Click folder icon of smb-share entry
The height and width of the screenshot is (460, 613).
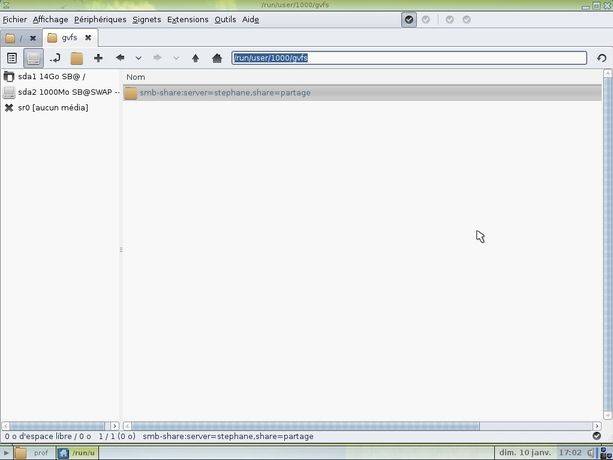131,93
